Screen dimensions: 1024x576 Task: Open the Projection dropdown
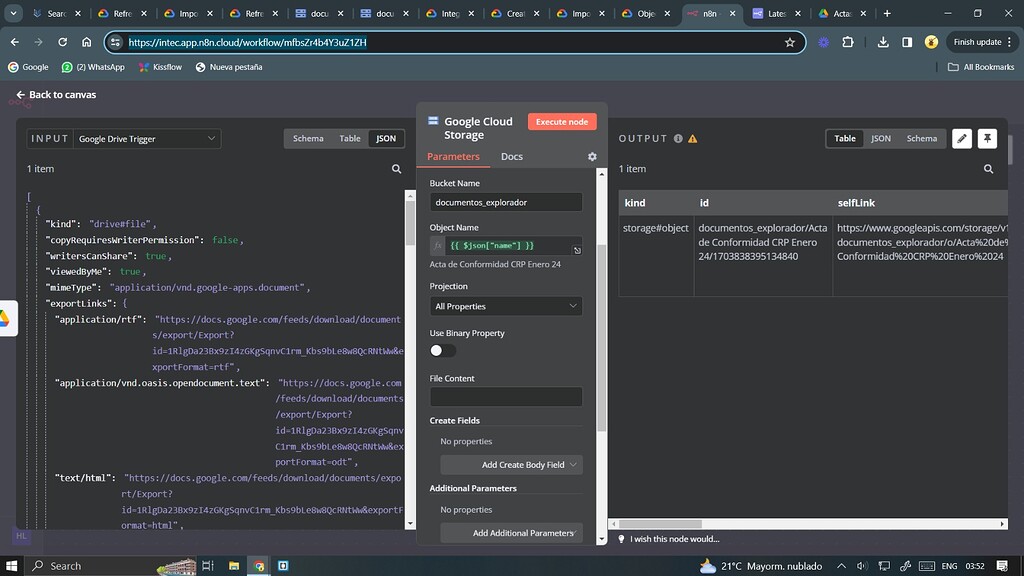tap(505, 306)
